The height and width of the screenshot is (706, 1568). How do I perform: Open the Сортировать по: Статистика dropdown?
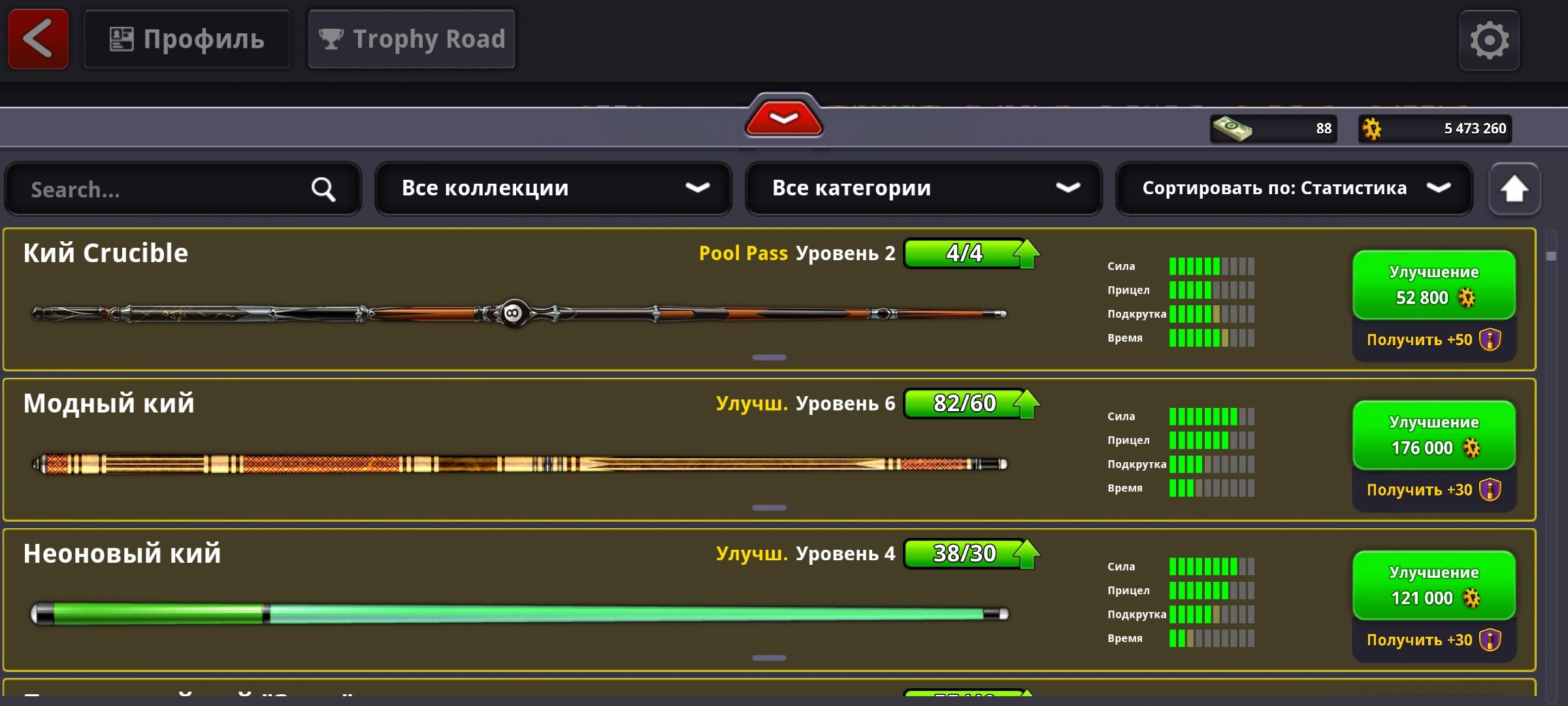click(1294, 188)
